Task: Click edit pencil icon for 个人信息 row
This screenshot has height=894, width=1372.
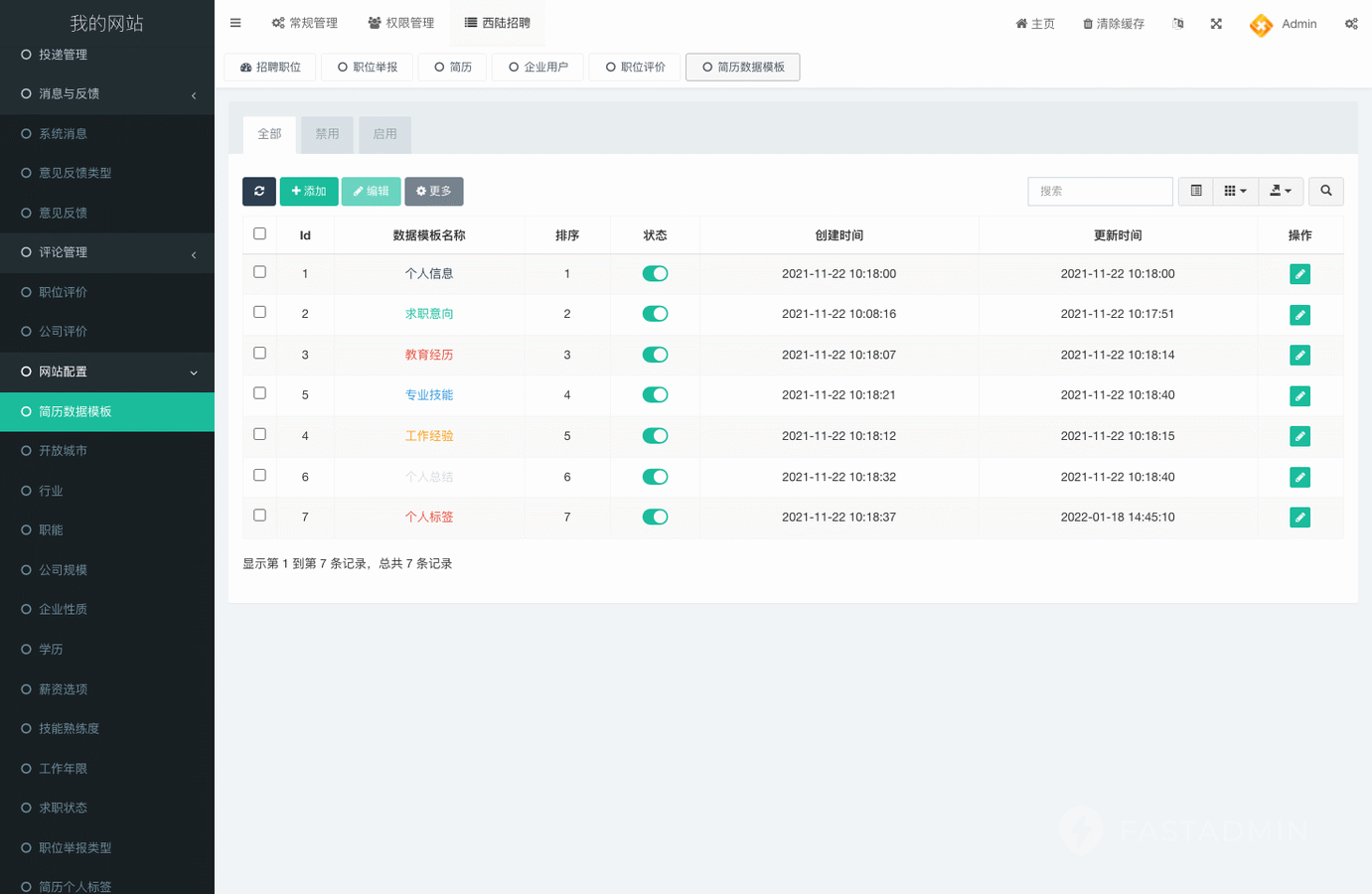Action: (x=1299, y=274)
